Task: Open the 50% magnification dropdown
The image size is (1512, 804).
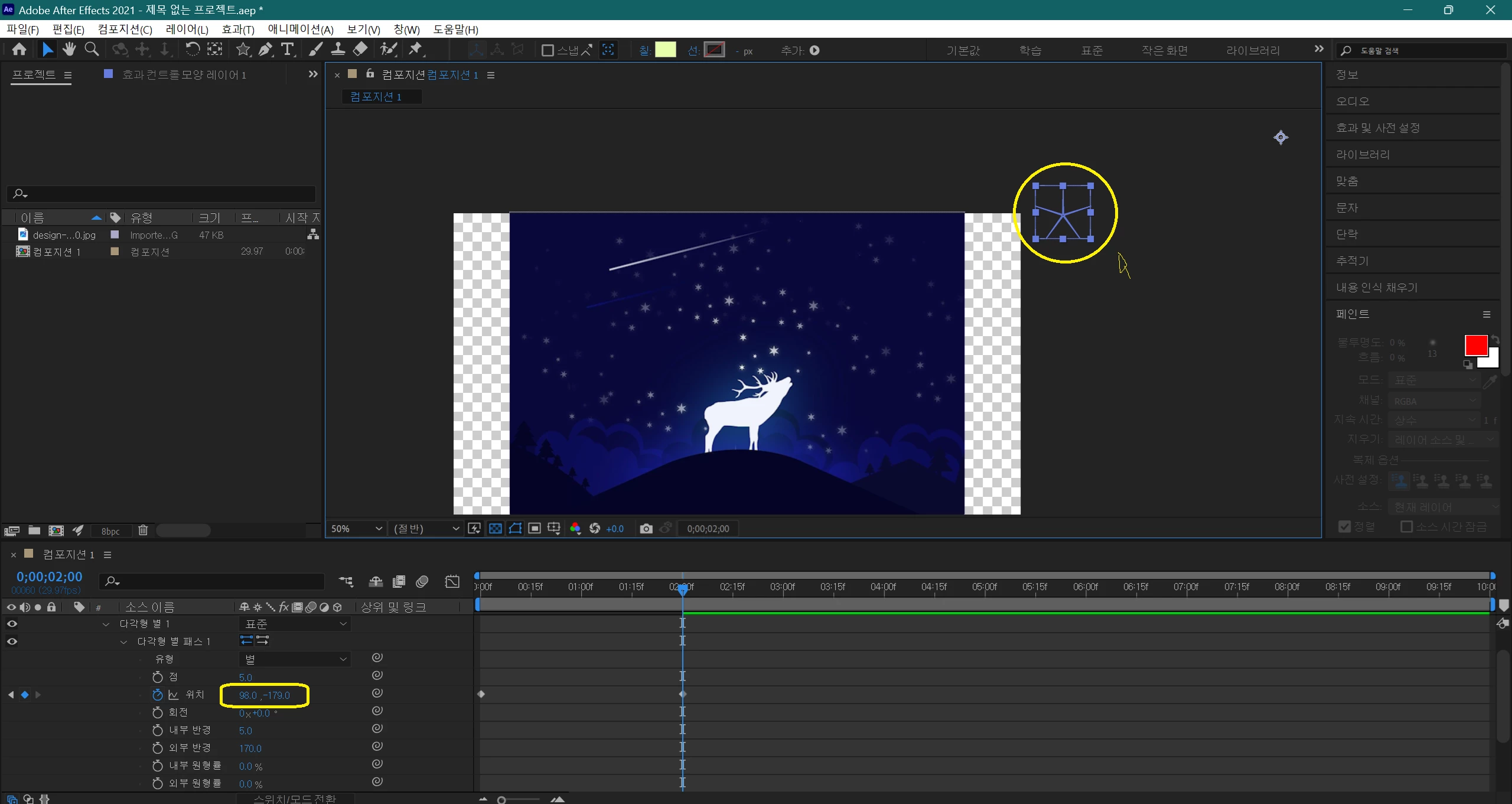Action: [x=357, y=529]
